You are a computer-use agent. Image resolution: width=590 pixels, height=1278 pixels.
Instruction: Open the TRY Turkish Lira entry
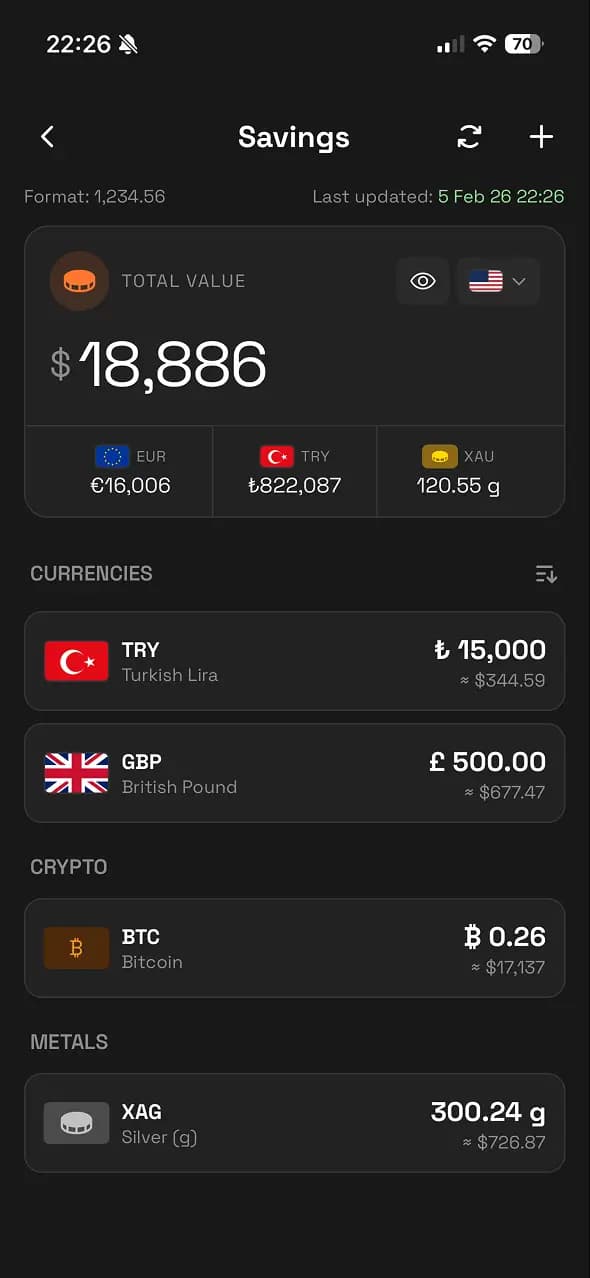point(295,660)
